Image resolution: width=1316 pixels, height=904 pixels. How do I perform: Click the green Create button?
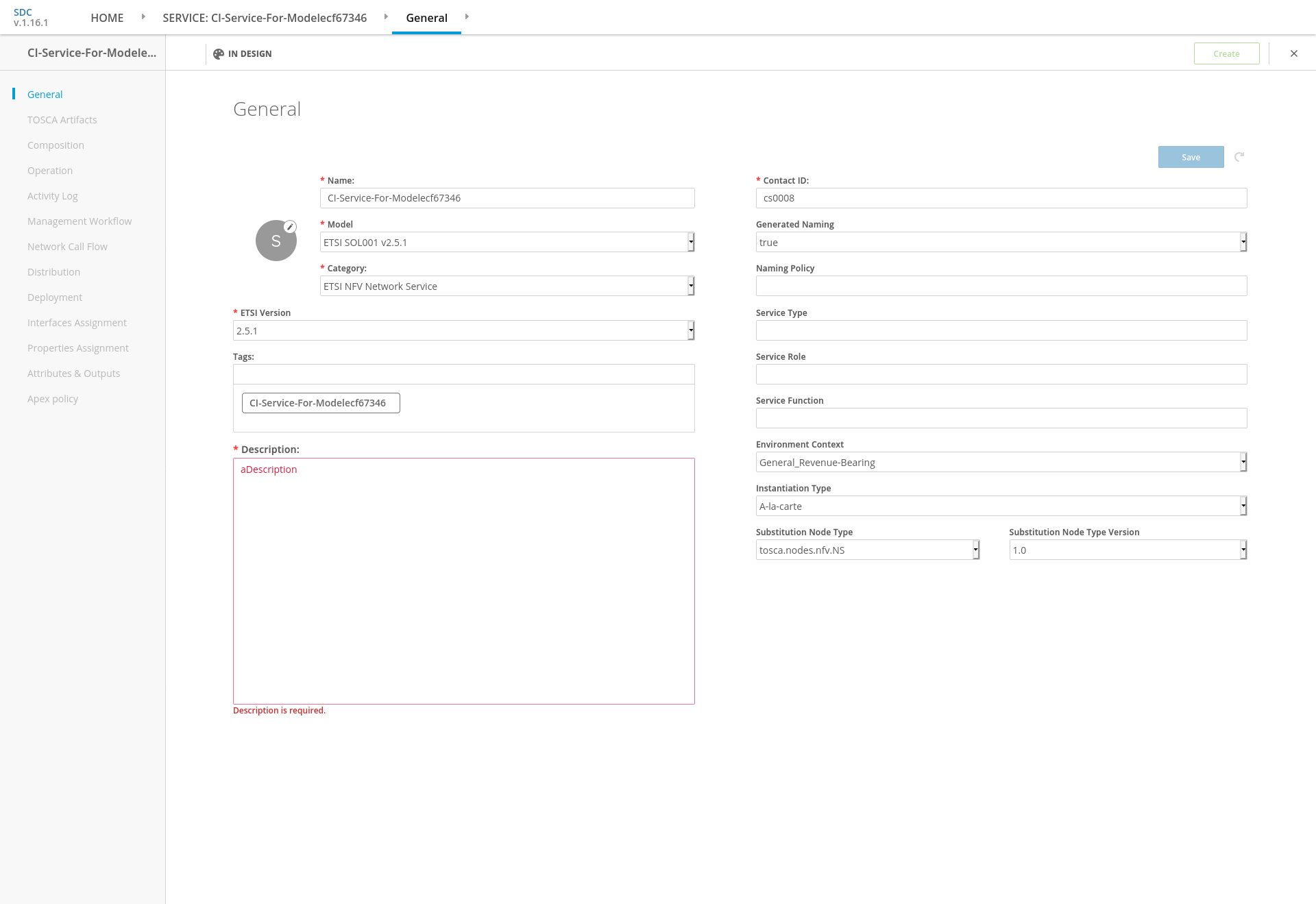(1226, 53)
